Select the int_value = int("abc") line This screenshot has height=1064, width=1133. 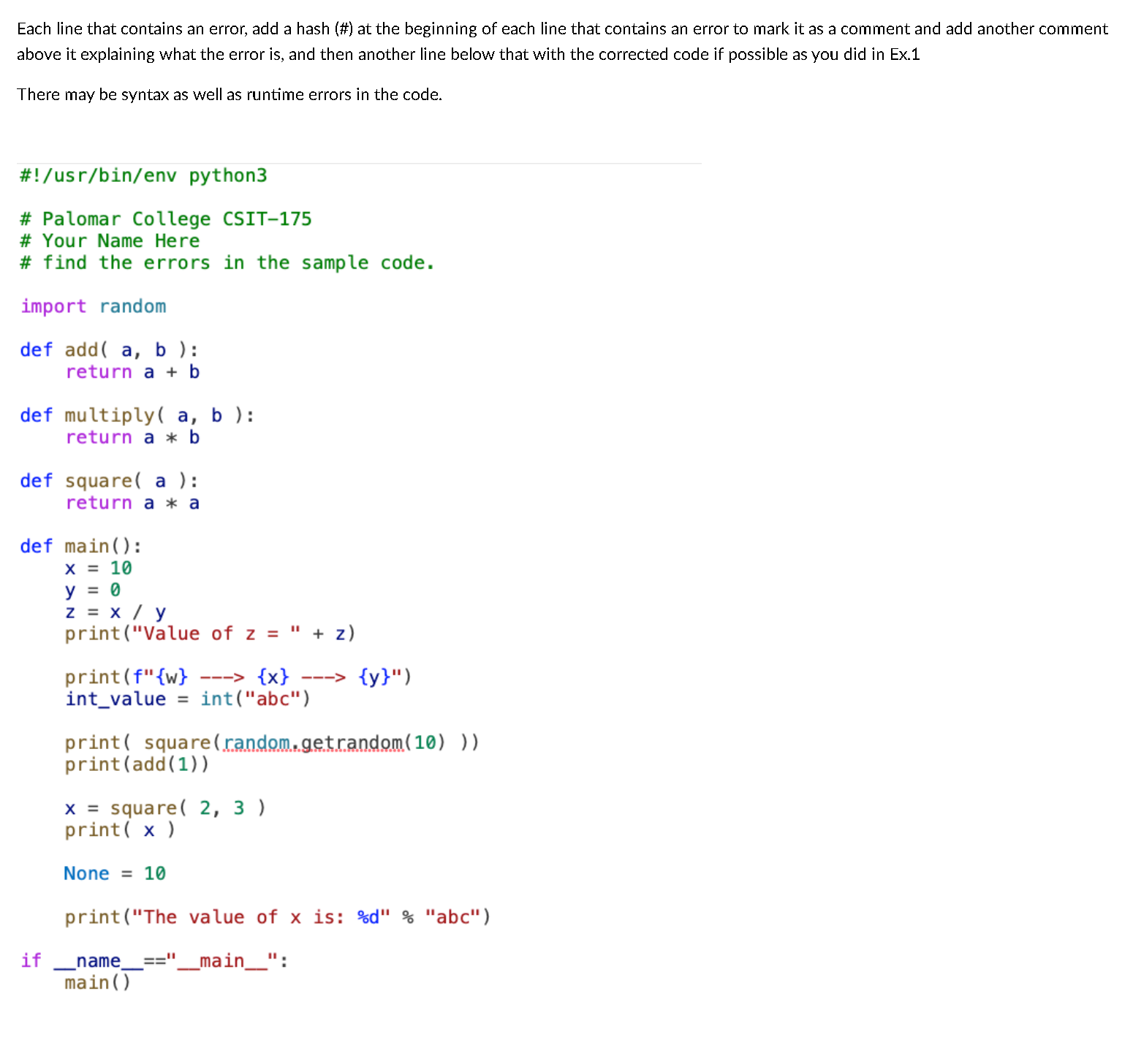point(187,698)
